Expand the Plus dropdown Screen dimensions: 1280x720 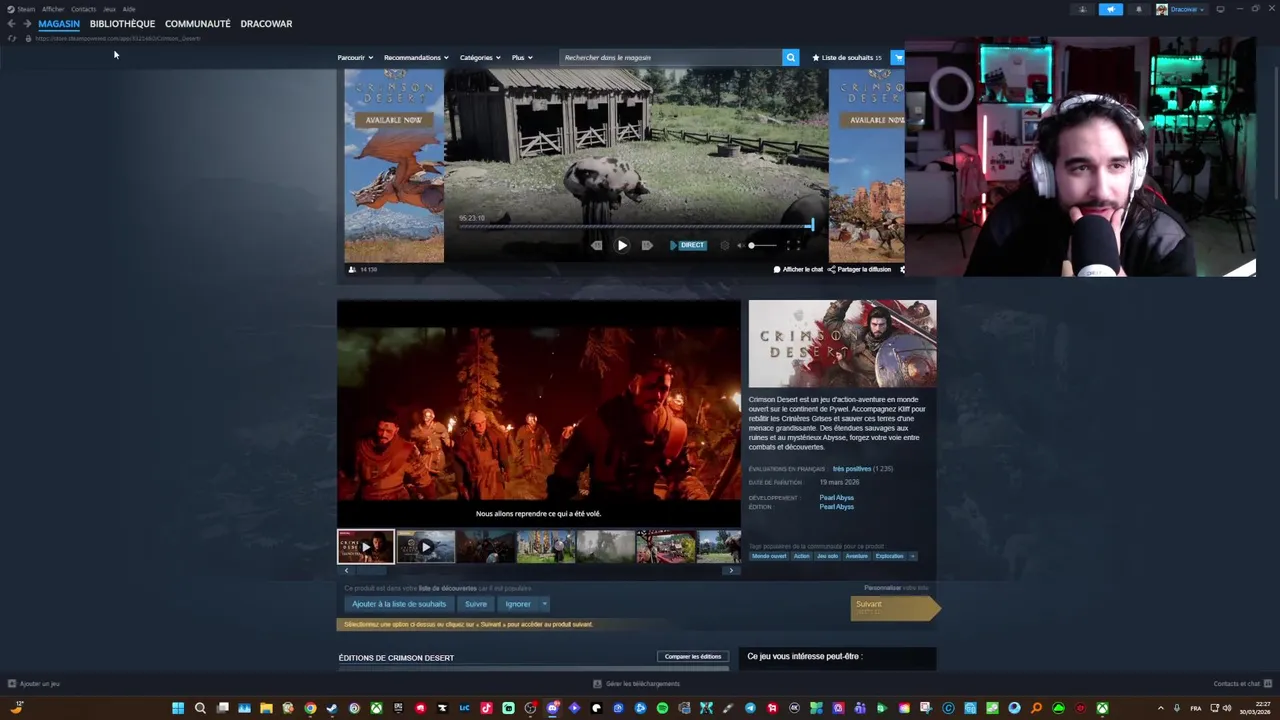pos(522,57)
